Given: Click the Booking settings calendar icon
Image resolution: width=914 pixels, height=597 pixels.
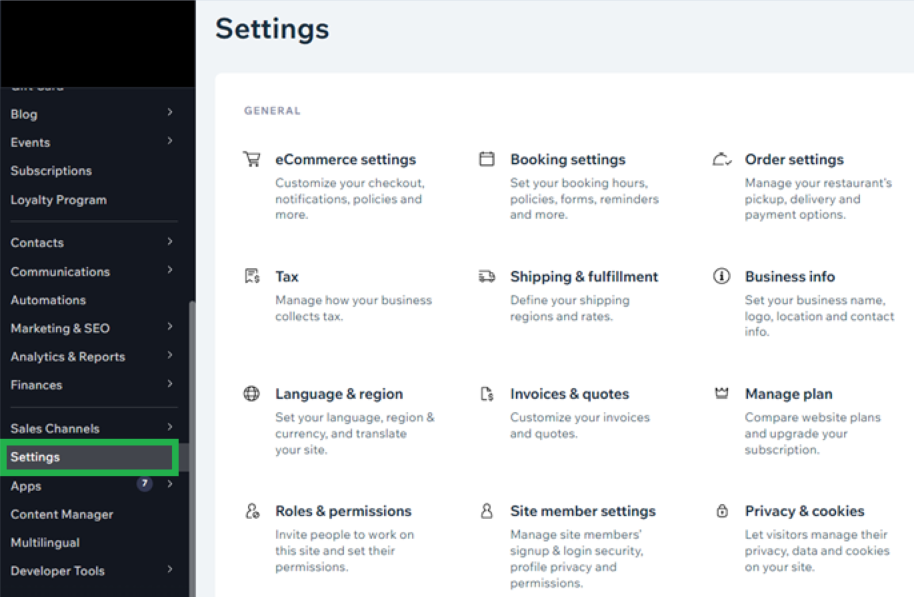Looking at the screenshot, I should (487, 159).
